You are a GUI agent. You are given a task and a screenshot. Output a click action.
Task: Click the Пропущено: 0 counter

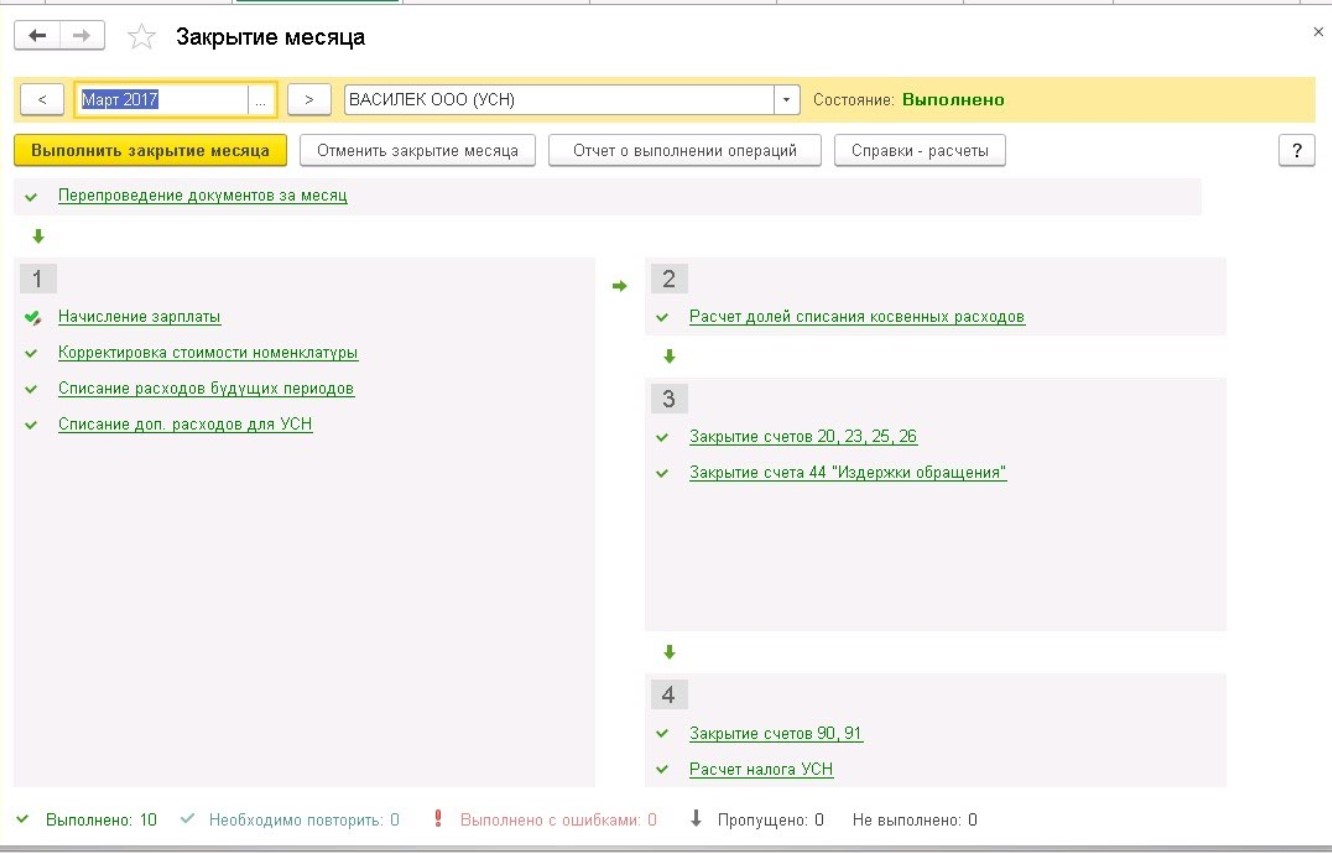(770, 820)
